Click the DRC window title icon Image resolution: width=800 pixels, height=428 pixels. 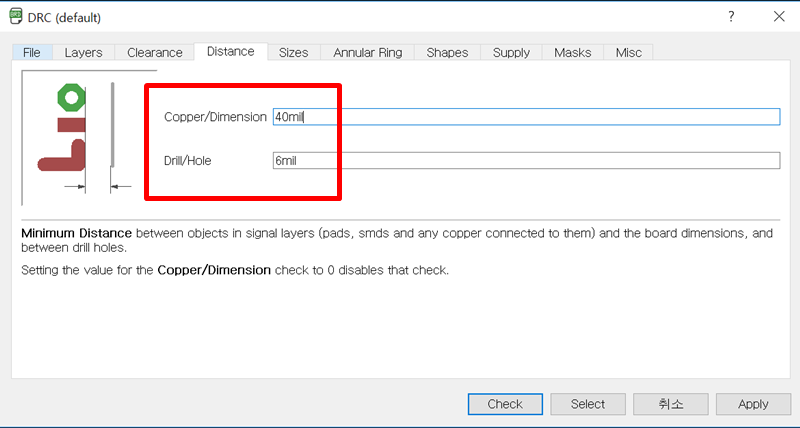16,17
